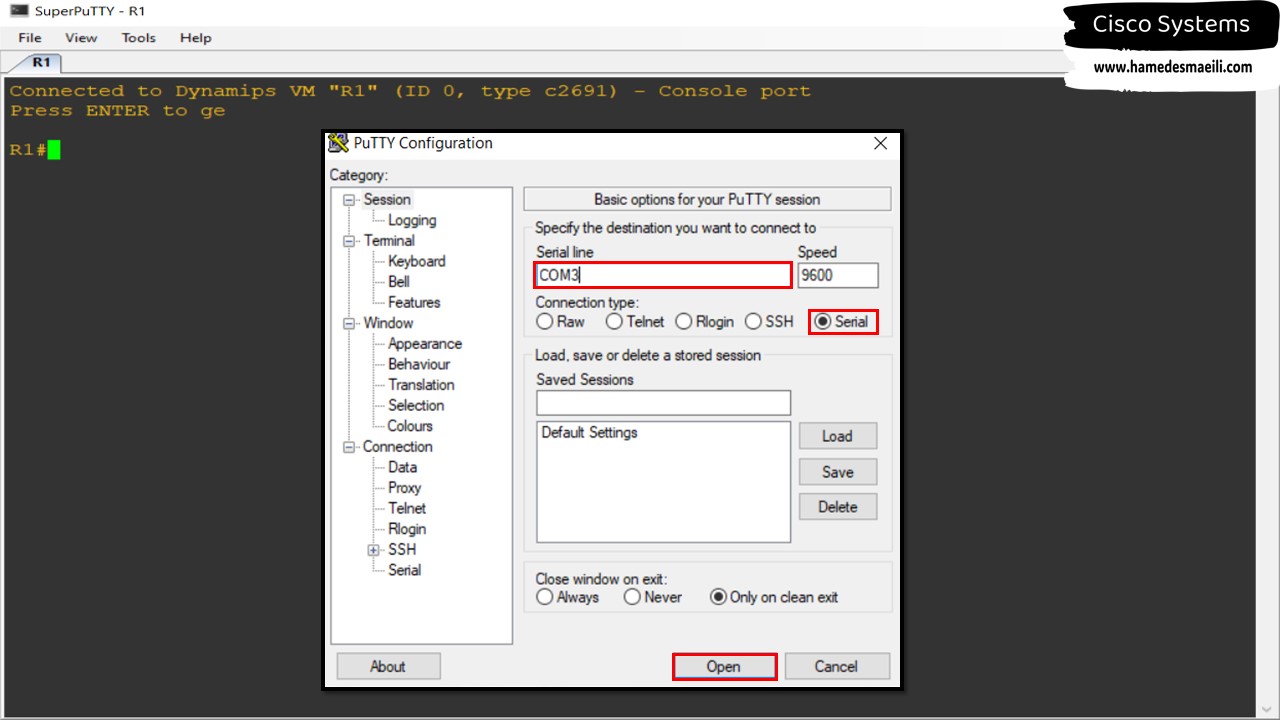Screen dimensions: 1280x720
Task: Click the Serial line input field
Action: tap(663, 275)
